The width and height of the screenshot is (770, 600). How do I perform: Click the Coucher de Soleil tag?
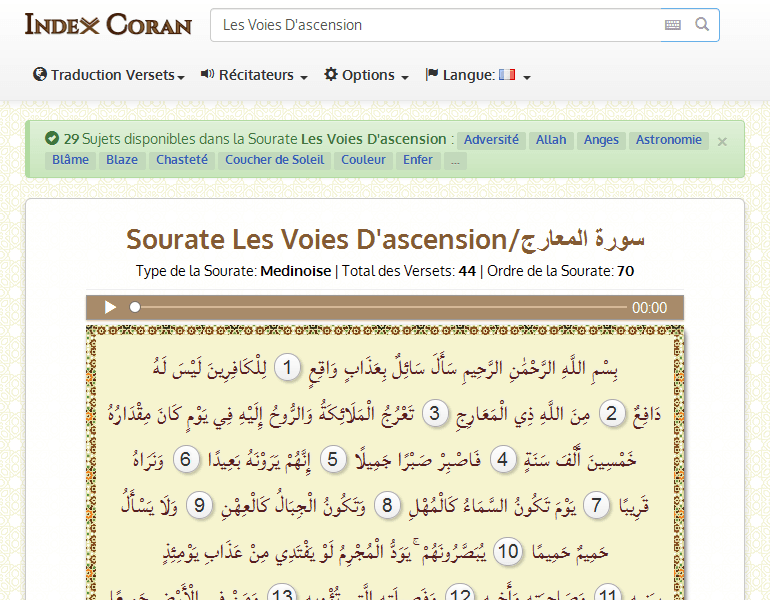point(274,160)
